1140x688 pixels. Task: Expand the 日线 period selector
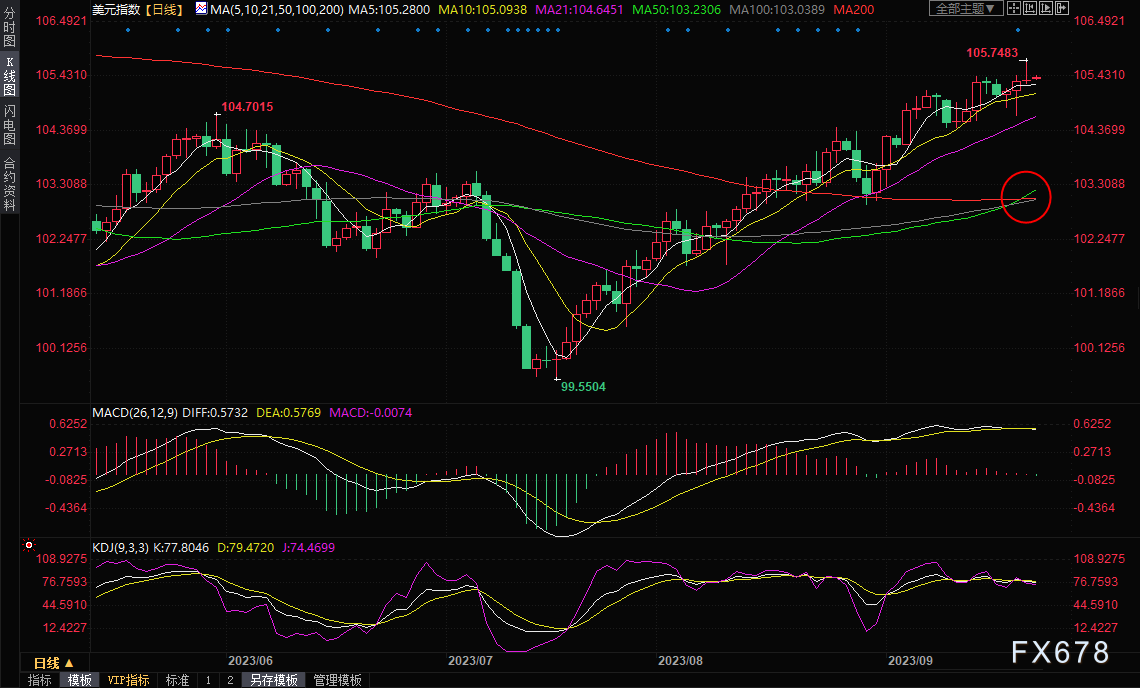coord(47,663)
